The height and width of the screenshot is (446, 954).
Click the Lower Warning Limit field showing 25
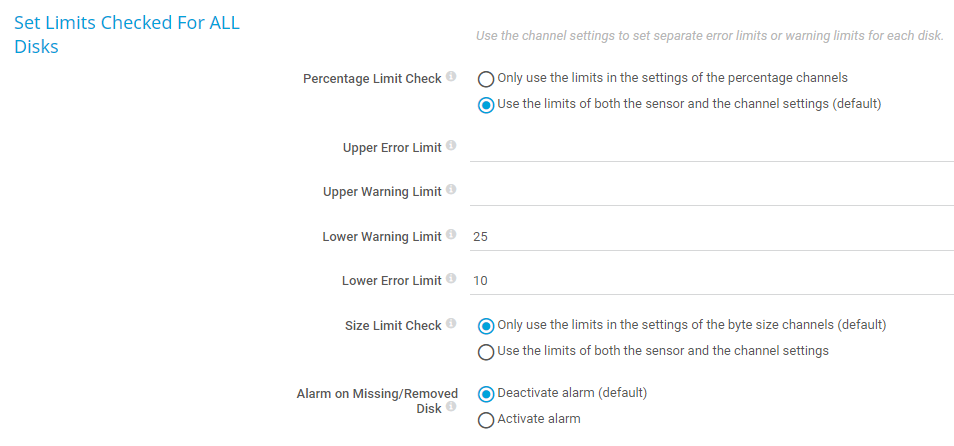click(x=710, y=237)
